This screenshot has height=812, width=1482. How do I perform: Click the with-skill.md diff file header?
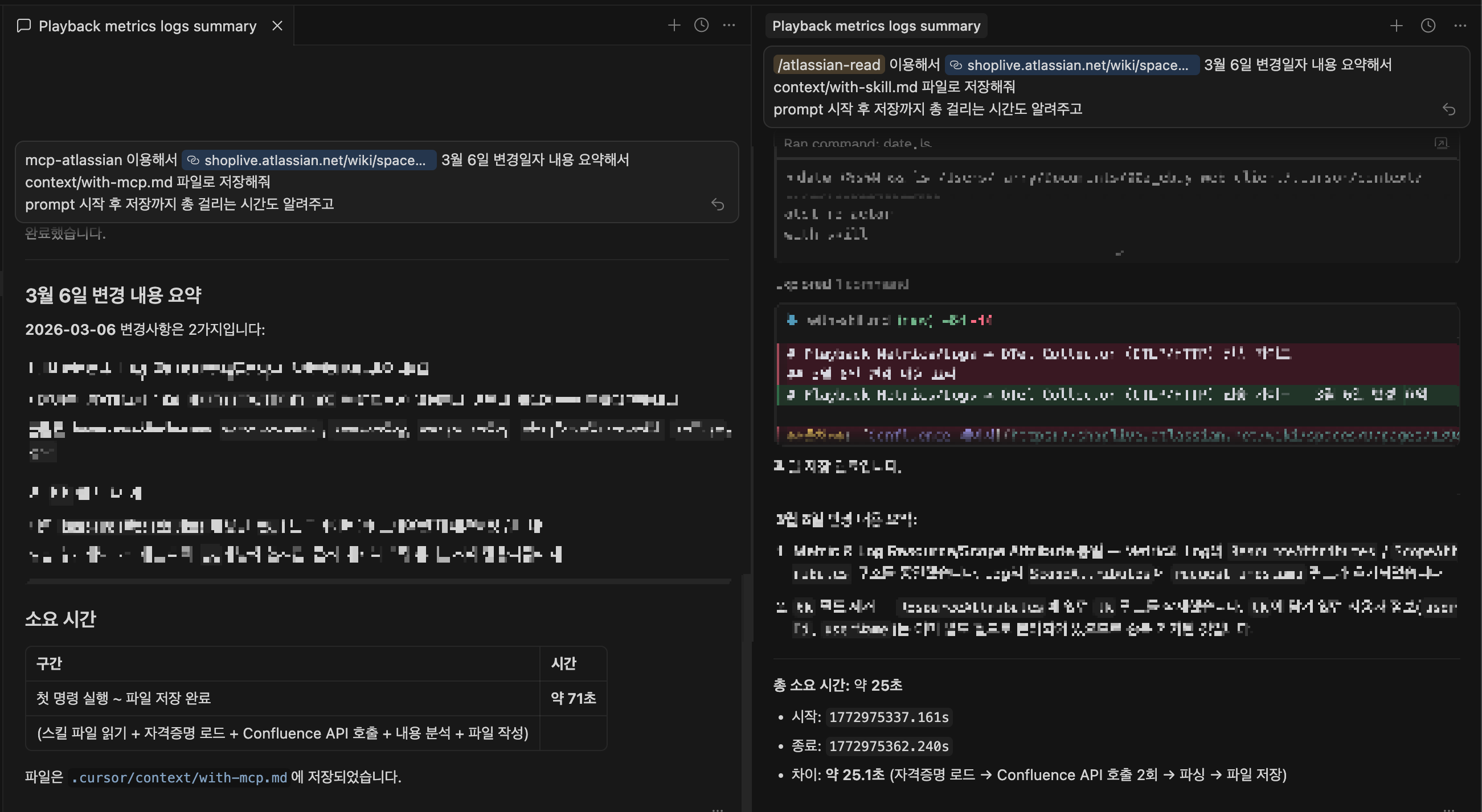point(848,321)
